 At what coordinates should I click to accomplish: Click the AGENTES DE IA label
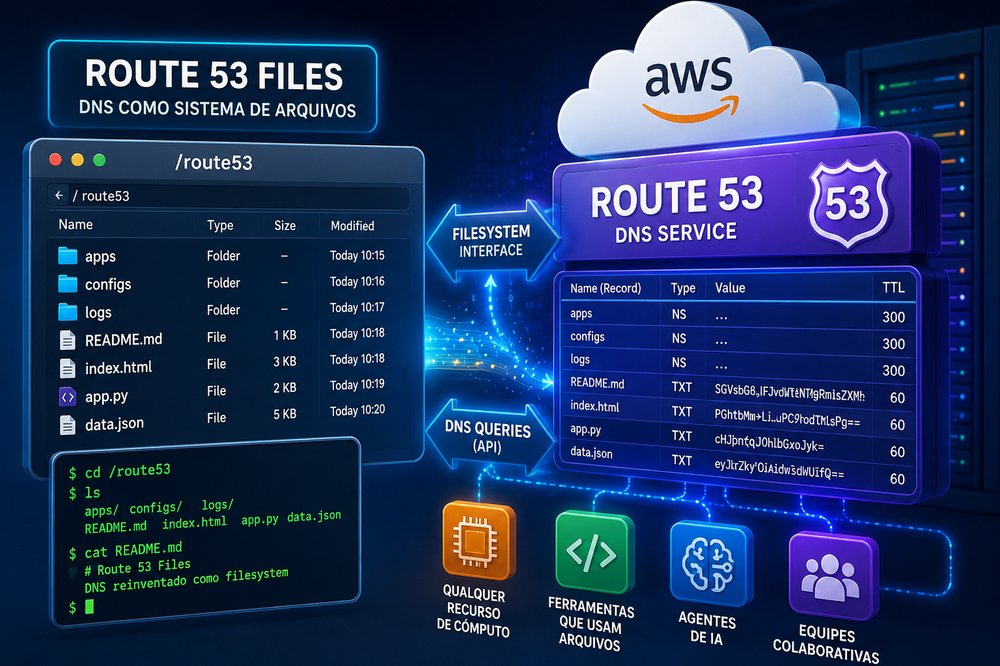point(707,628)
